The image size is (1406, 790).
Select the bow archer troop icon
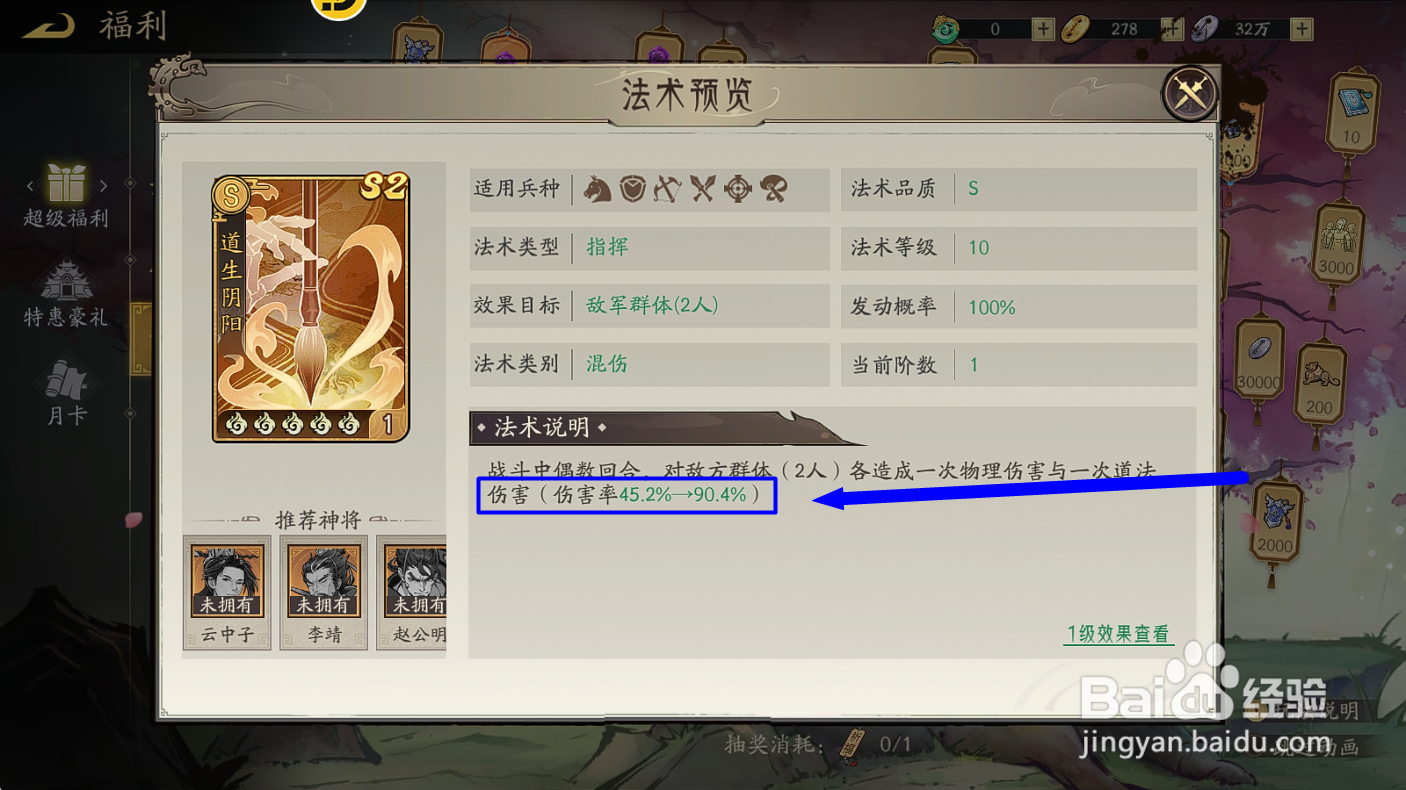tap(668, 188)
